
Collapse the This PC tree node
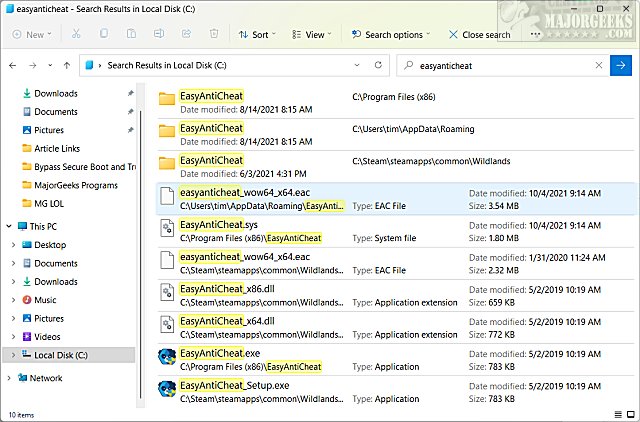9,227
